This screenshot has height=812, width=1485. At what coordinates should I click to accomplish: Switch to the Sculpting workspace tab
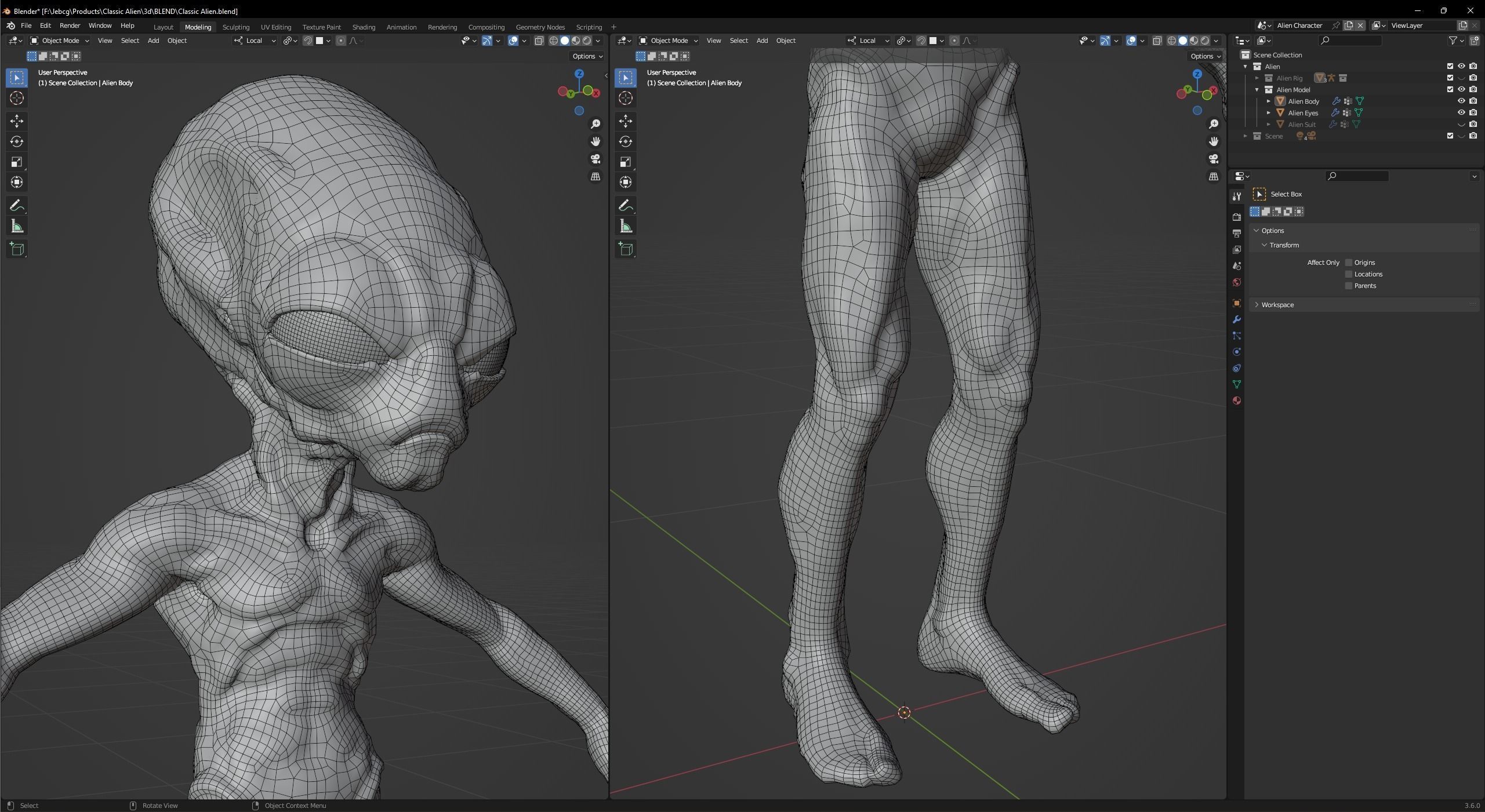tap(236, 27)
